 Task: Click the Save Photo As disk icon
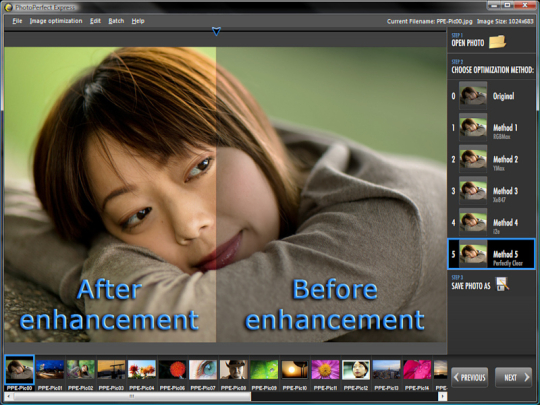(502, 284)
